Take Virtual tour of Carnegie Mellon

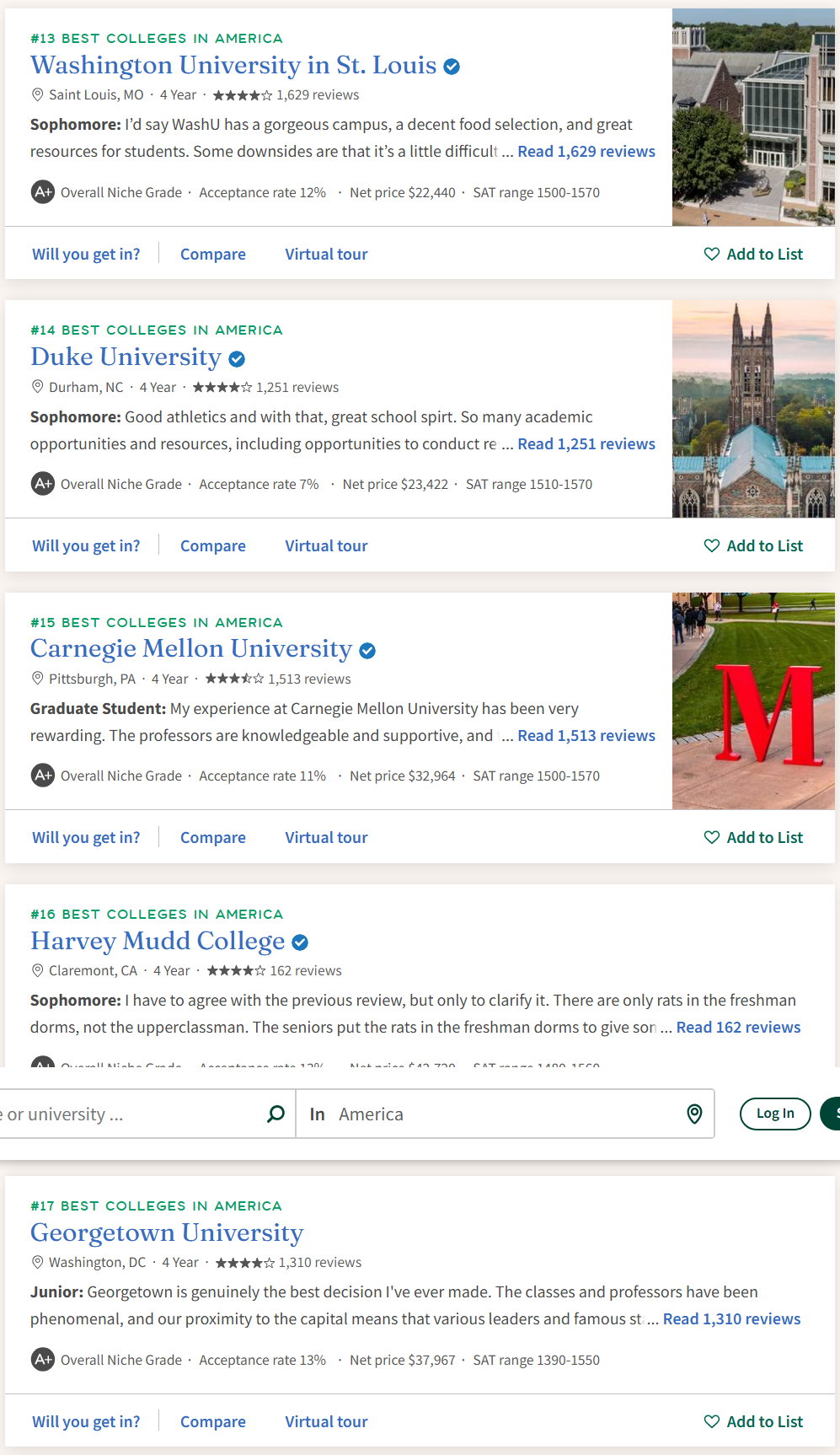coord(326,838)
